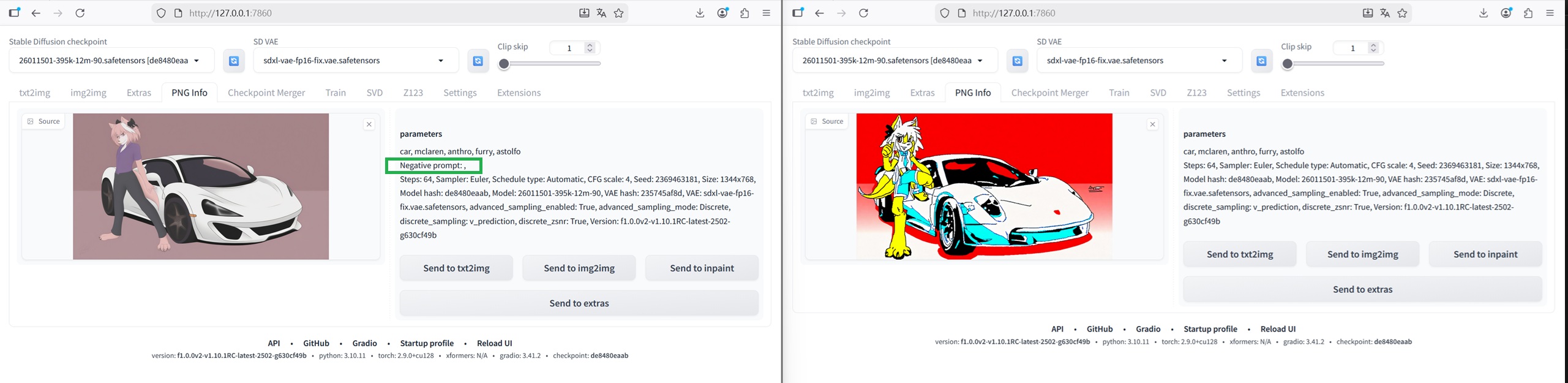Click Send to img2img in right window
The height and width of the screenshot is (383, 1568).
pos(1363,254)
